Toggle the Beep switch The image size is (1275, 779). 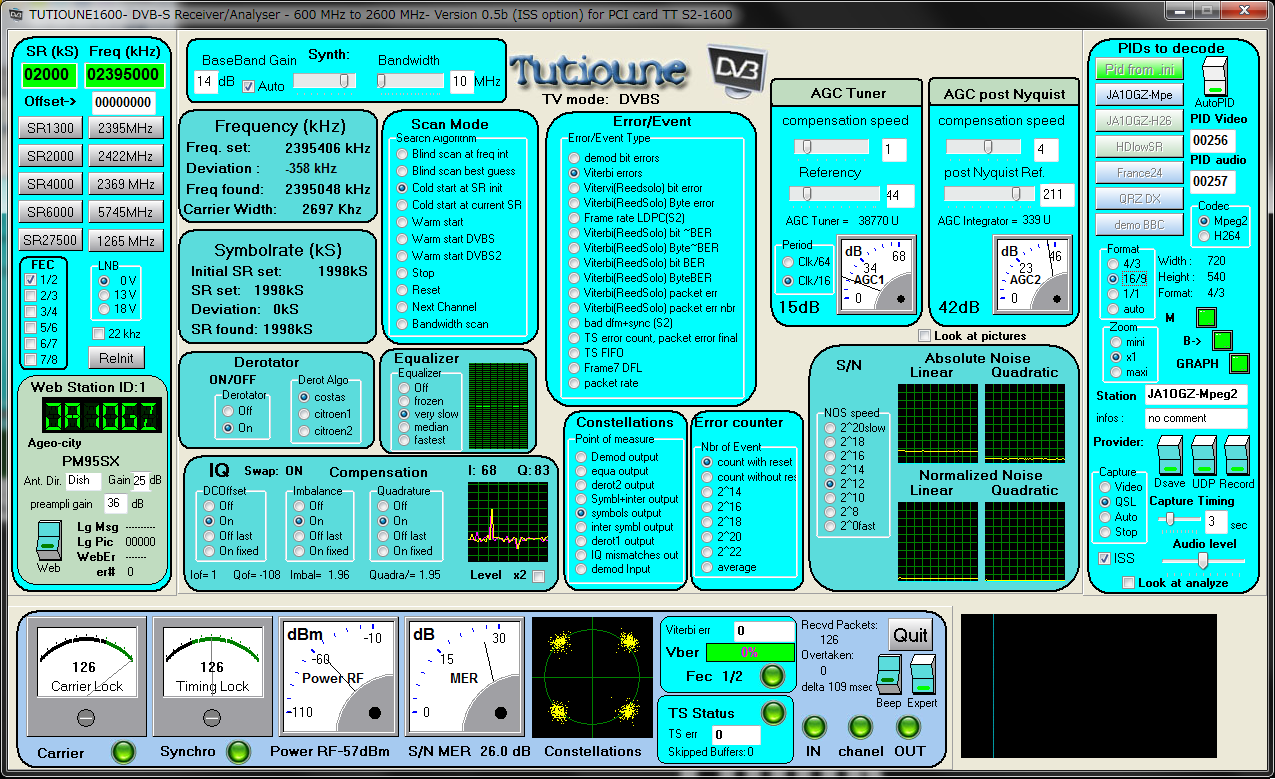click(888, 675)
